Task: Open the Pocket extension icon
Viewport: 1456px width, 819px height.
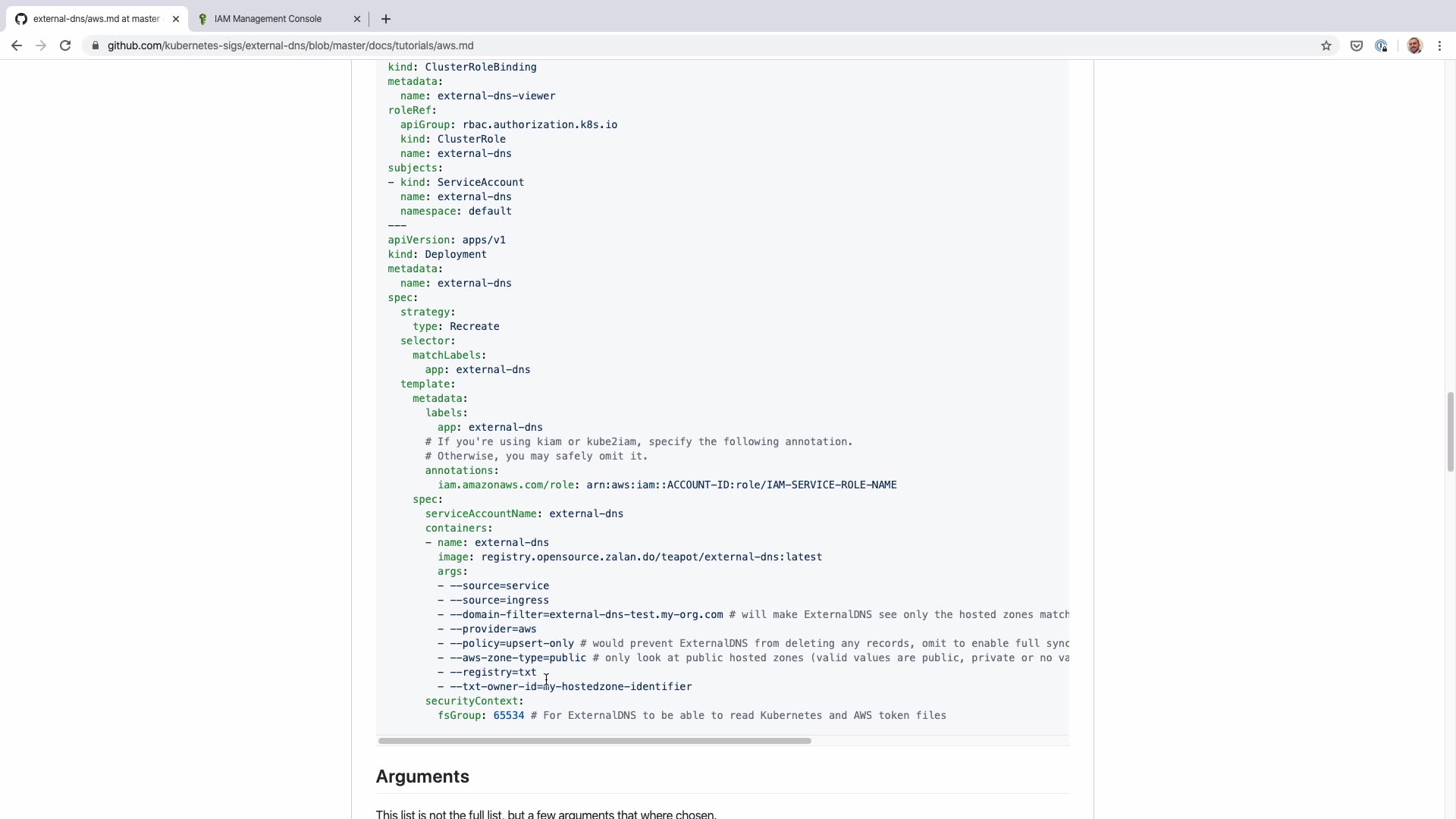Action: [1357, 45]
